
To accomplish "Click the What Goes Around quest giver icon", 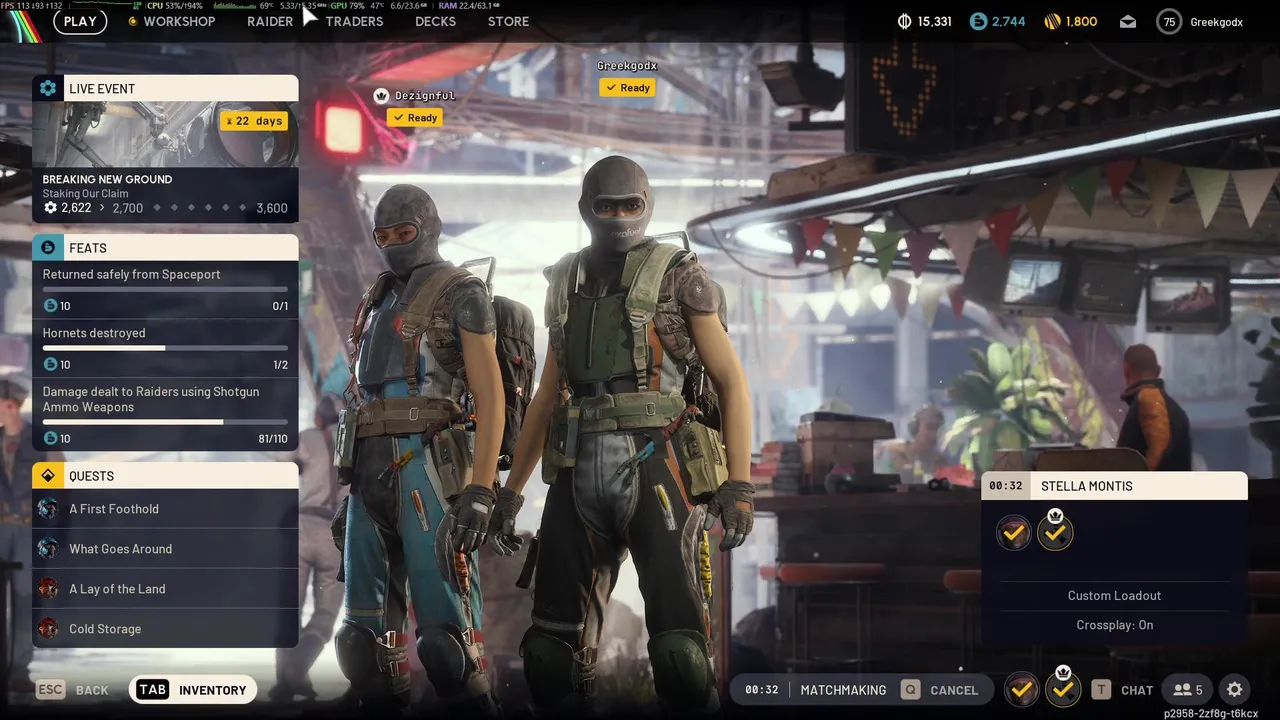I will click(48, 548).
